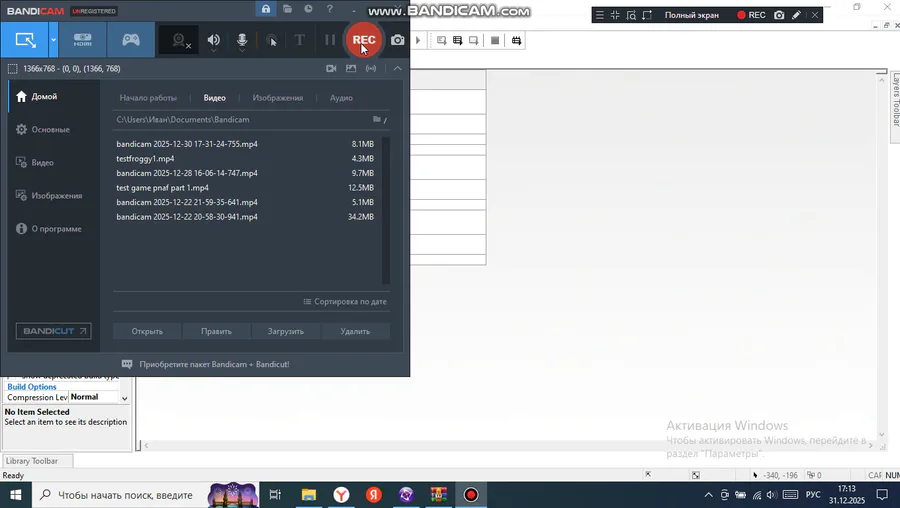
Task: Select bandicam 2025-12-22 21-59-35-641.mp4
Action: click(245, 202)
